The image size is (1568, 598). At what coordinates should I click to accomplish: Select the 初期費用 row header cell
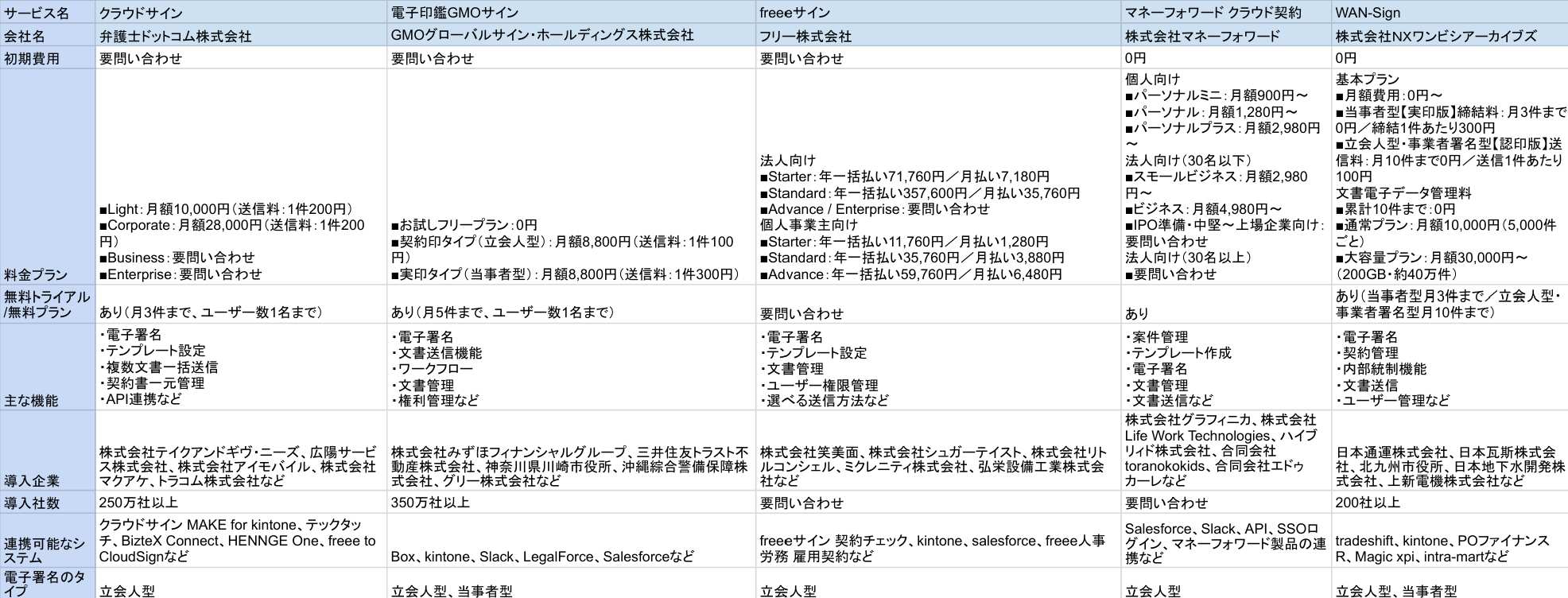(48, 57)
